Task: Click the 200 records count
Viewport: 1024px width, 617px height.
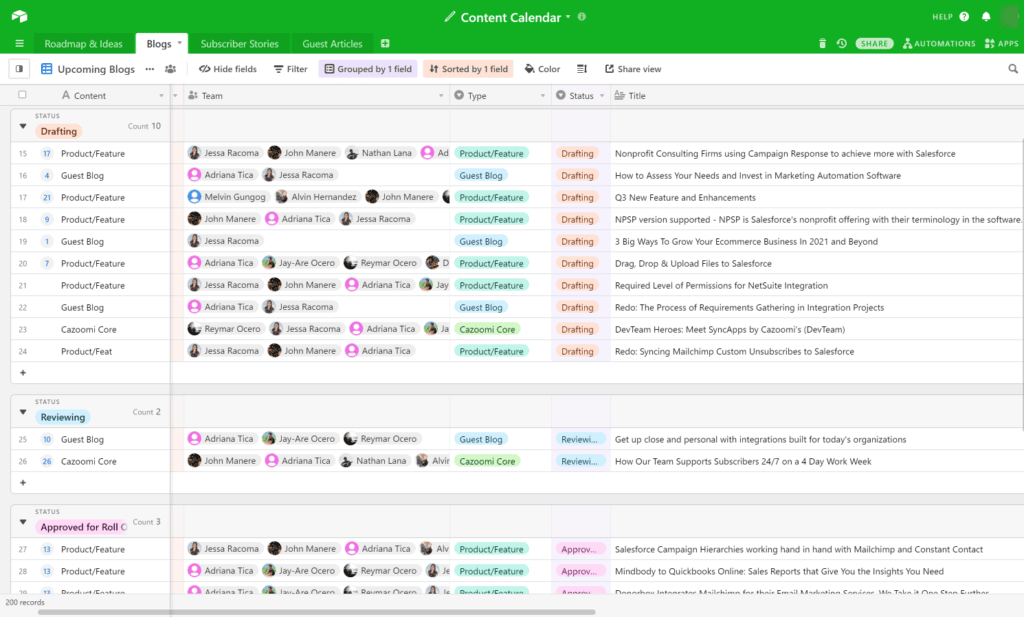Action: [x=25, y=602]
